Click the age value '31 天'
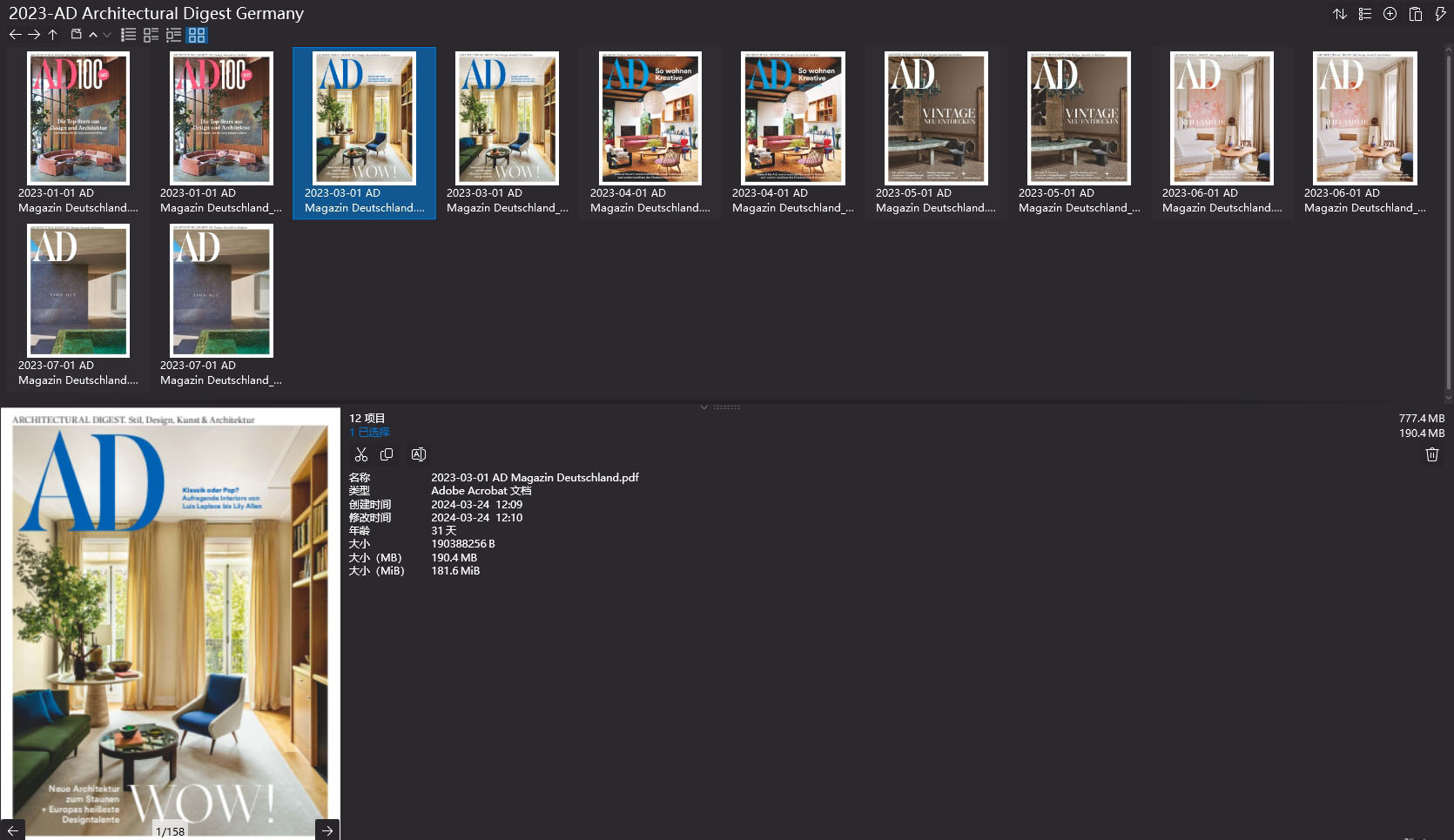Image resolution: width=1454 pixels, height=840 pixels. (x=444, y=531)
